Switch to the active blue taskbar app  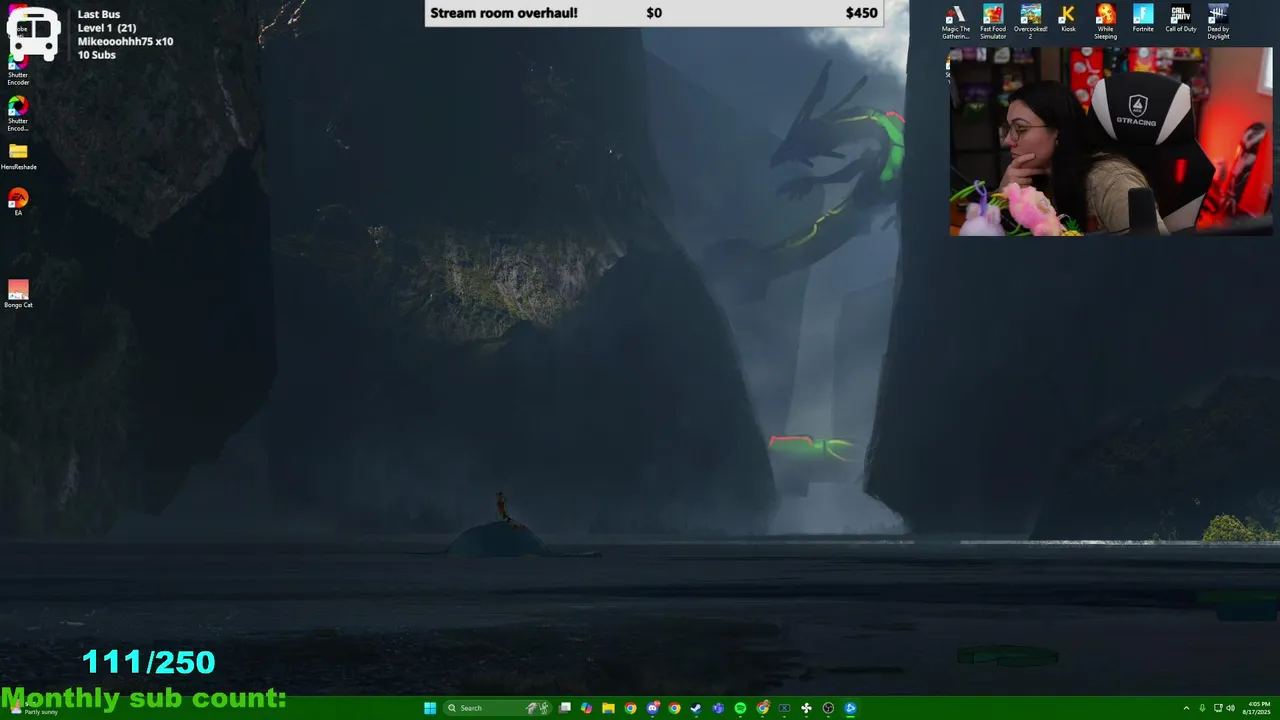point(850,708)
